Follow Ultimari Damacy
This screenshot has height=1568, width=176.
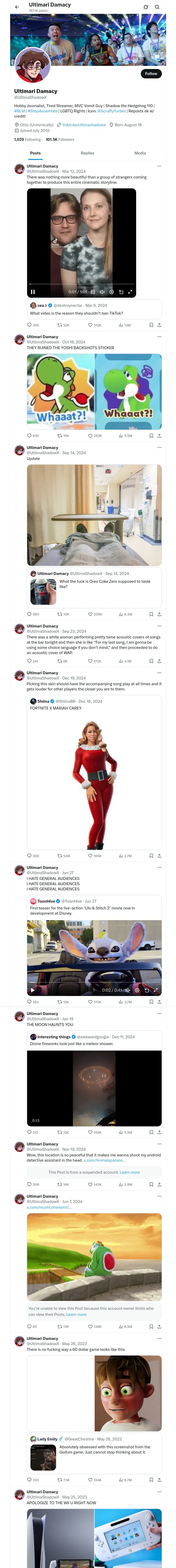click(150, 74)
